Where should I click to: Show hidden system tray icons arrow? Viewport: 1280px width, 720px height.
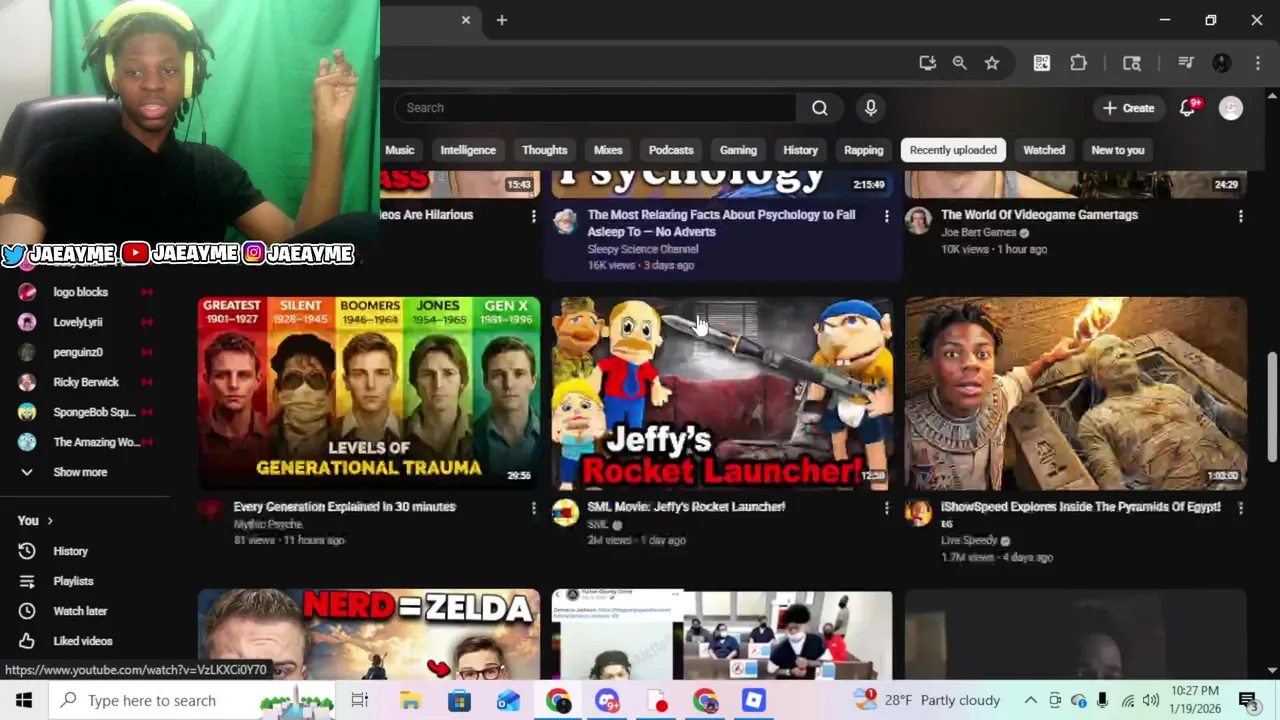click(x=1031, y=701)
